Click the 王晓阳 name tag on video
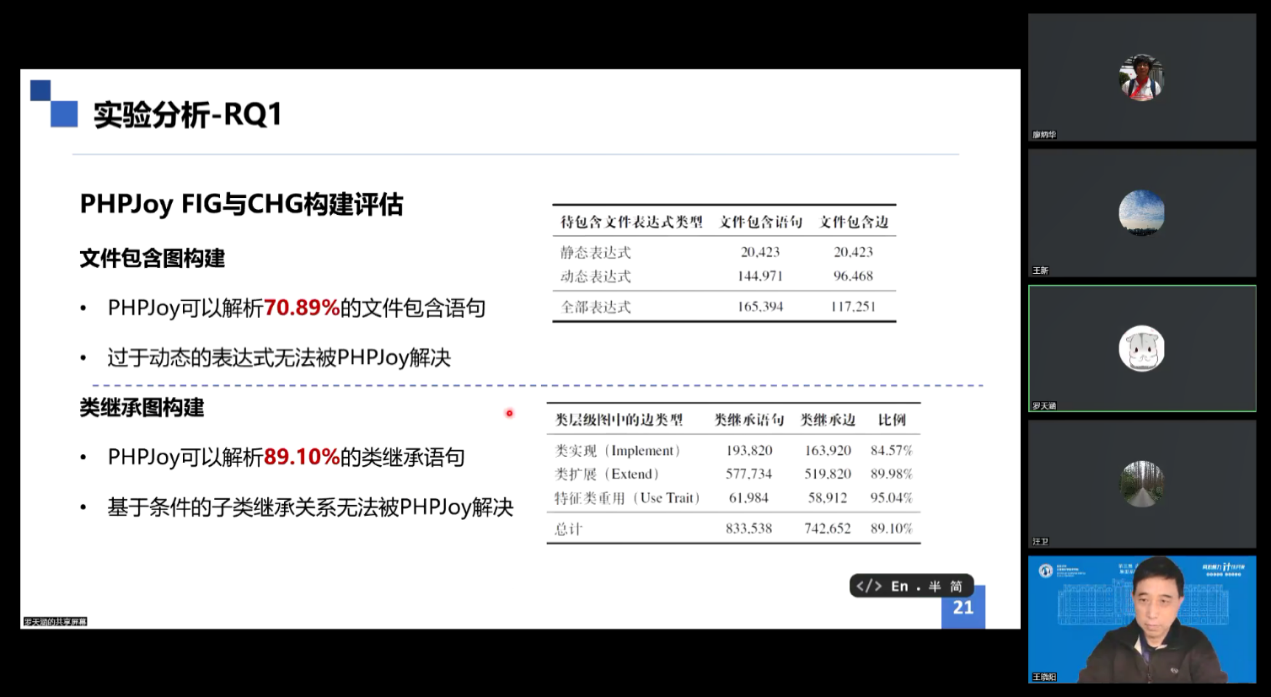Image resolution: width=1271 pixels, height=697 pixels. [x=1044, y=677]
